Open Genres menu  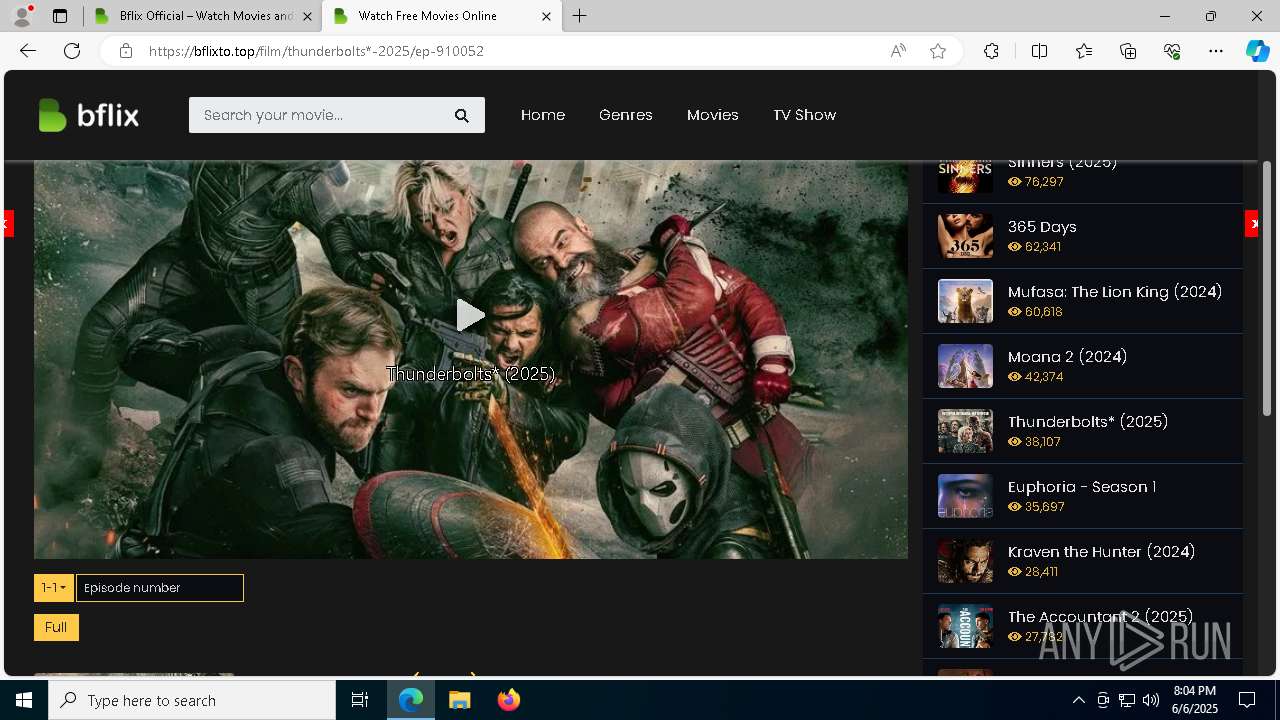[x=626, y=115]
